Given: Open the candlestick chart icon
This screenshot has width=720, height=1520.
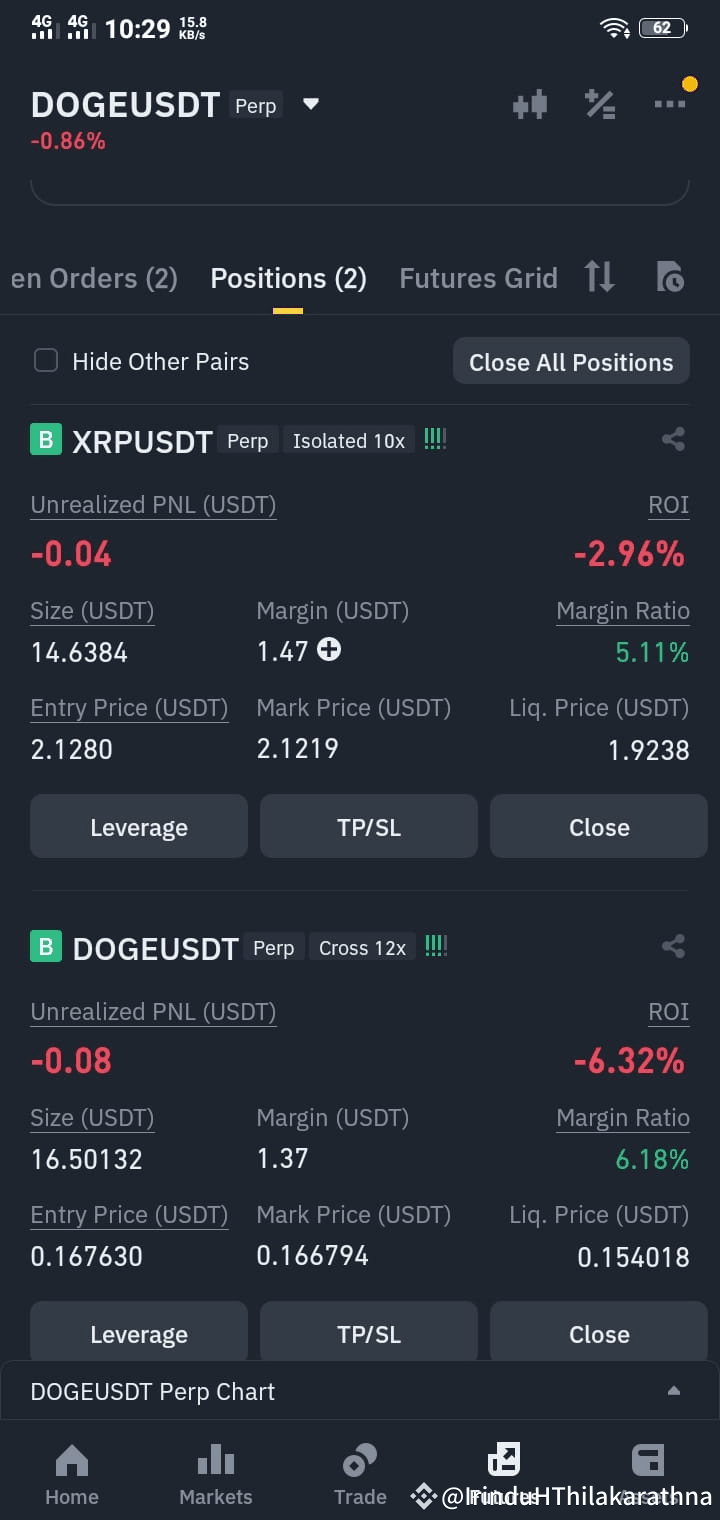Looking at the screenshot, I should click(x=530, y=104).
